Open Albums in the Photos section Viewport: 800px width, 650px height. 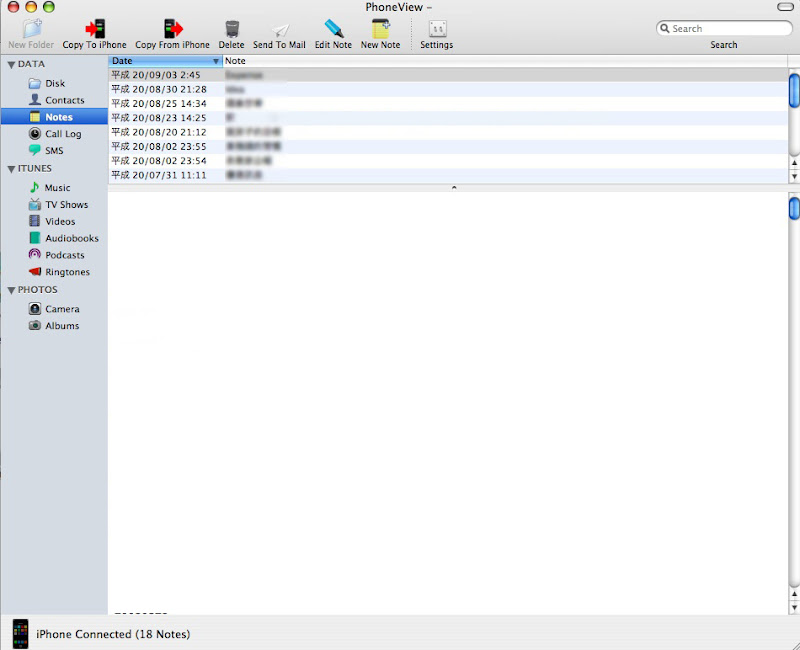(x=54, y=326)
